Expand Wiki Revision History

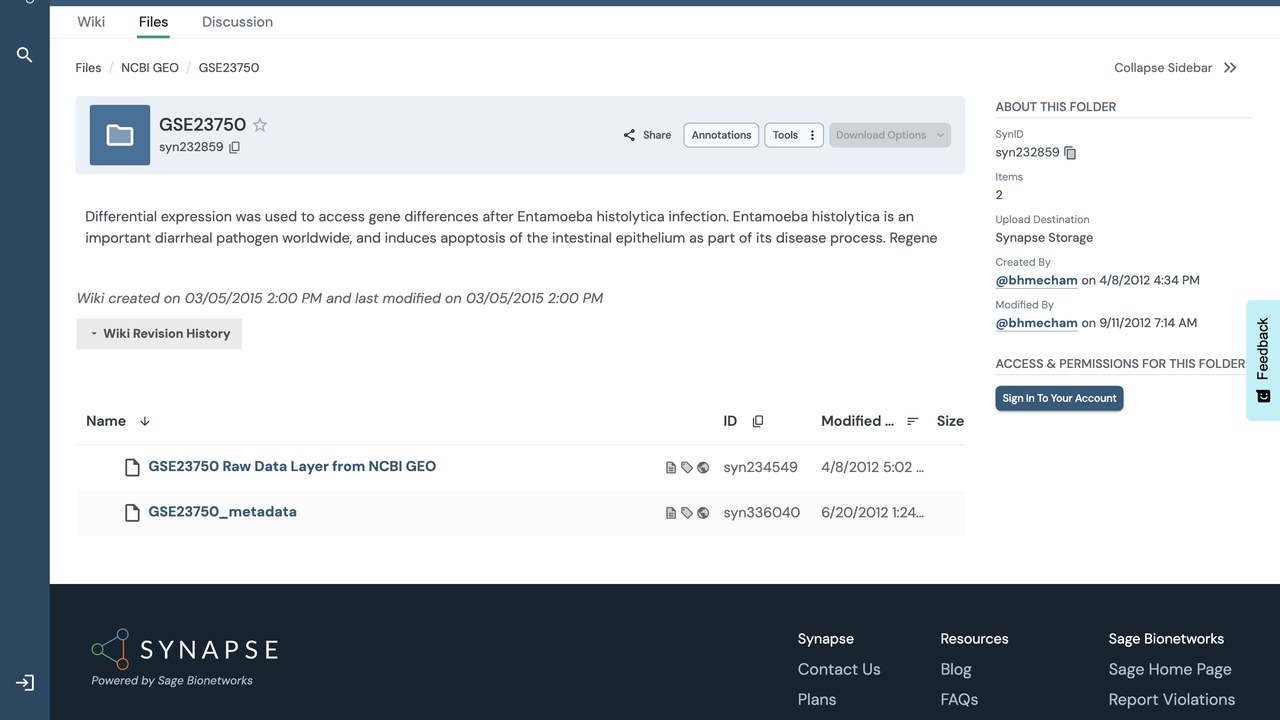(x=159, y=334)
